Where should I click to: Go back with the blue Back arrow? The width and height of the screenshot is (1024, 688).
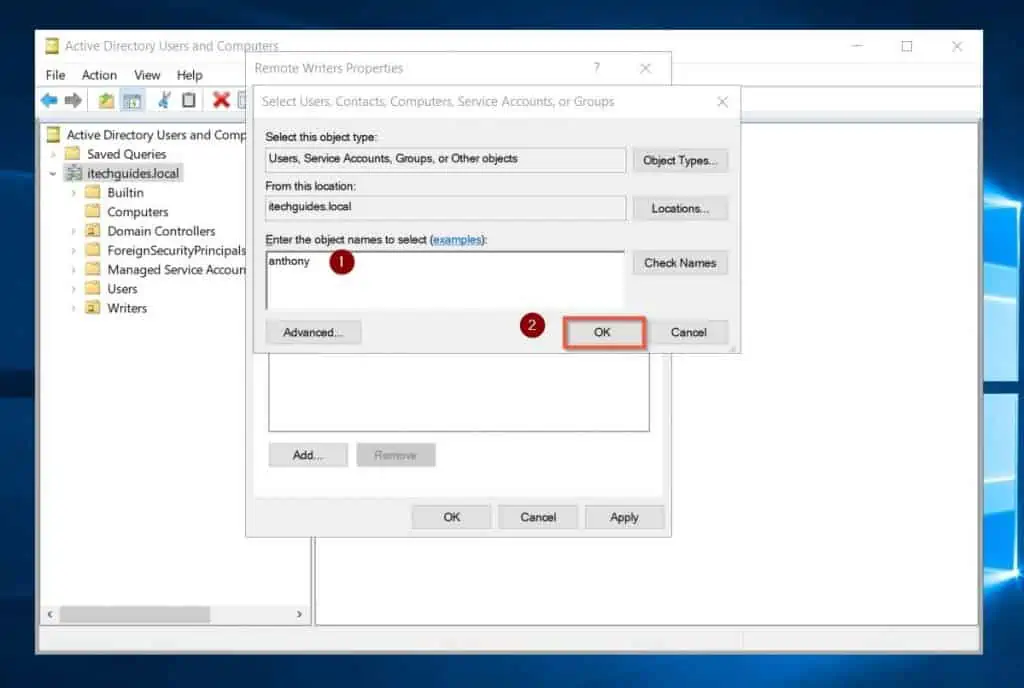click(49, 101)
